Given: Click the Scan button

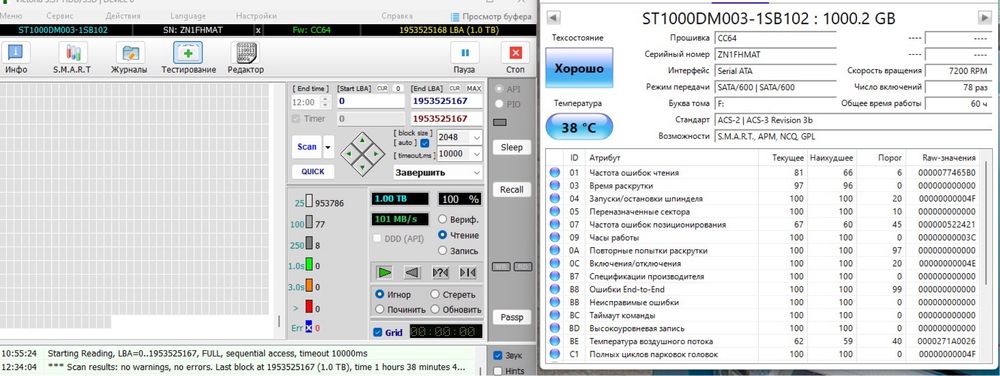Looking at the screenshot, I should (307, 147).
